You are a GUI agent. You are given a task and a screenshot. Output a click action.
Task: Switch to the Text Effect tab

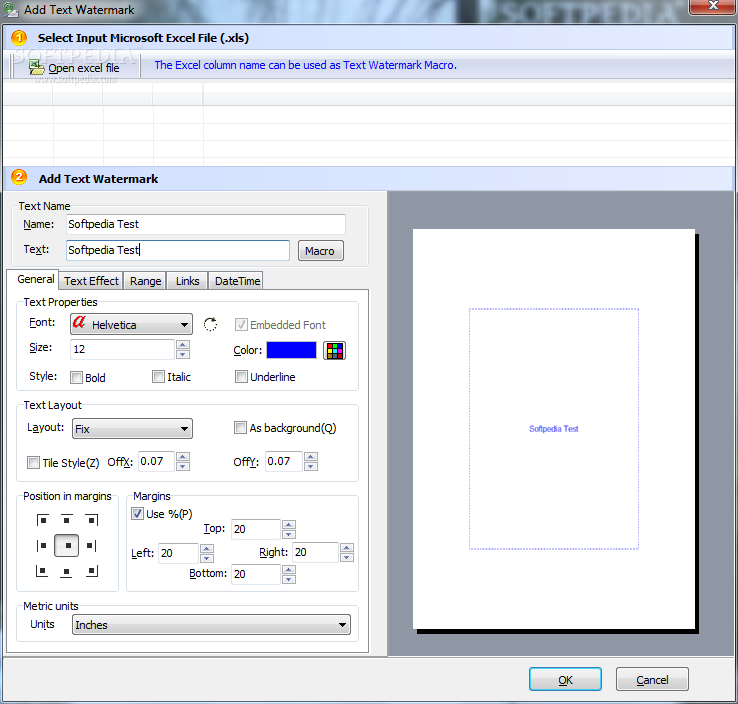click(91, 281)
